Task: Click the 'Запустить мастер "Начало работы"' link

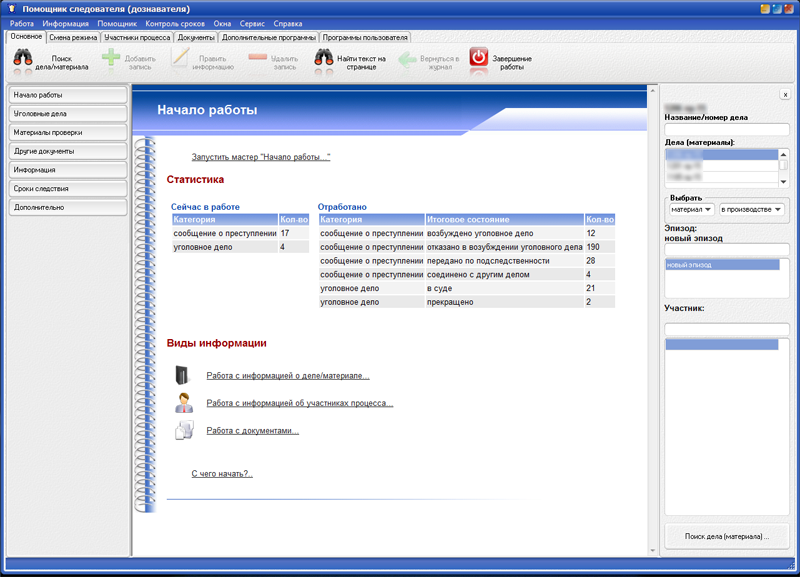Action: (260, 157)
